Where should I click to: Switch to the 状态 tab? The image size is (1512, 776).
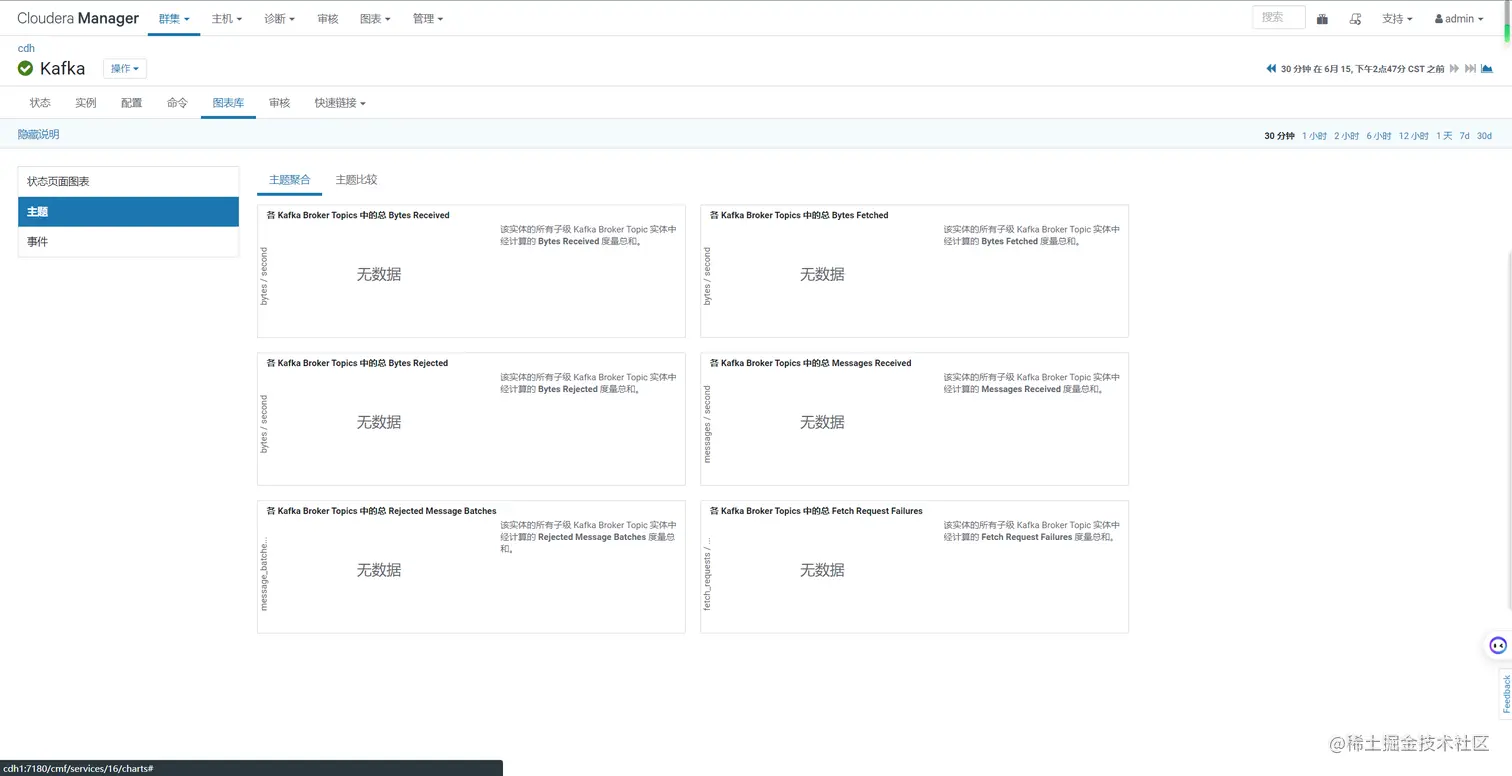tap(40, 103)
